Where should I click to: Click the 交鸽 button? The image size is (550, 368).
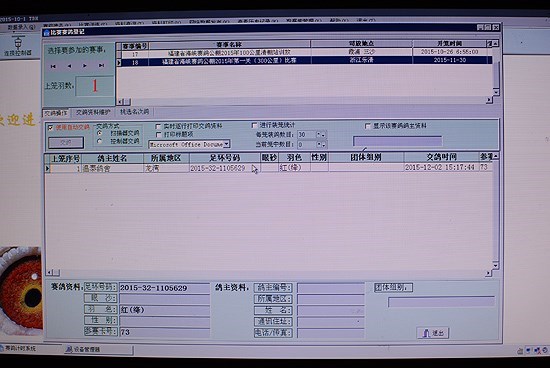coord(66,142)
